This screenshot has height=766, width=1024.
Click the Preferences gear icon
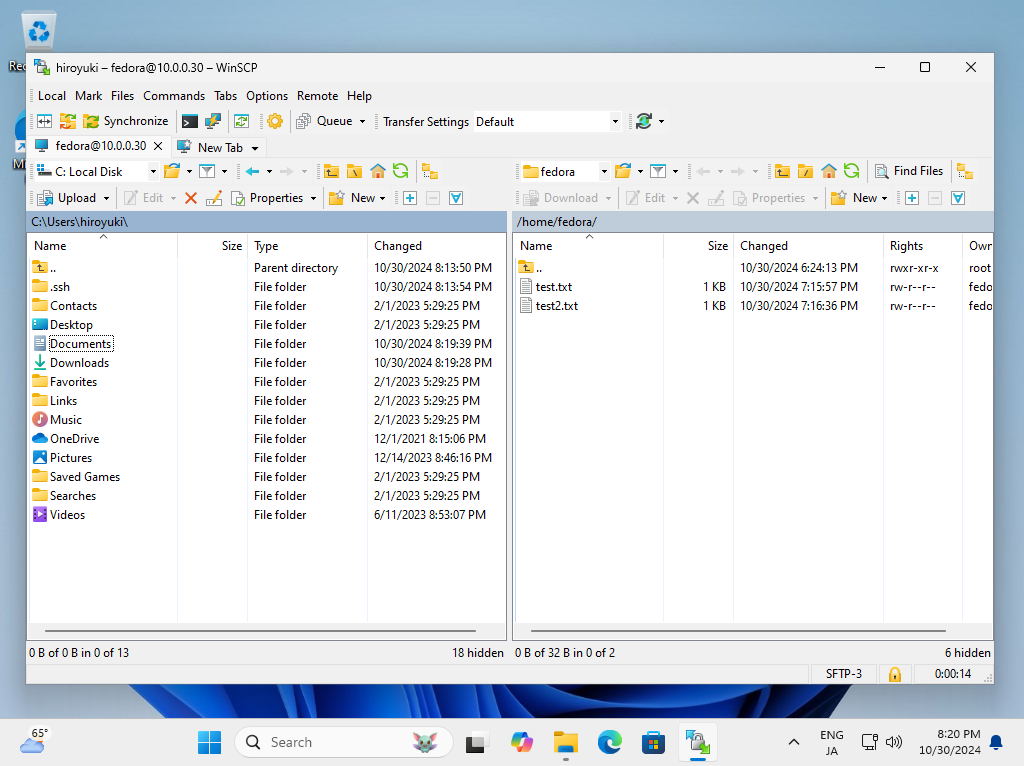[x=274, y=121]
